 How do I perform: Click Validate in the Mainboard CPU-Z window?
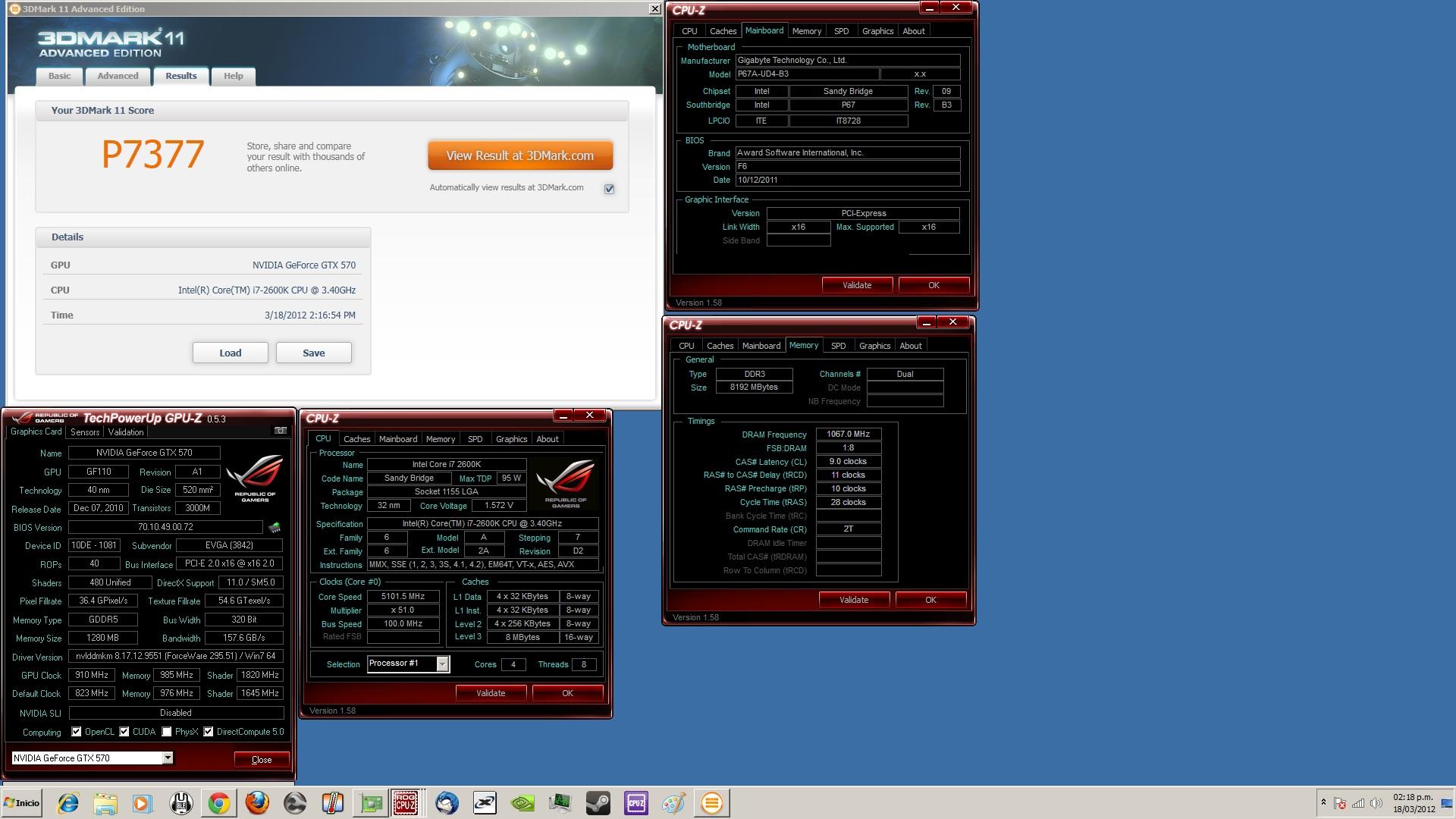857,285
